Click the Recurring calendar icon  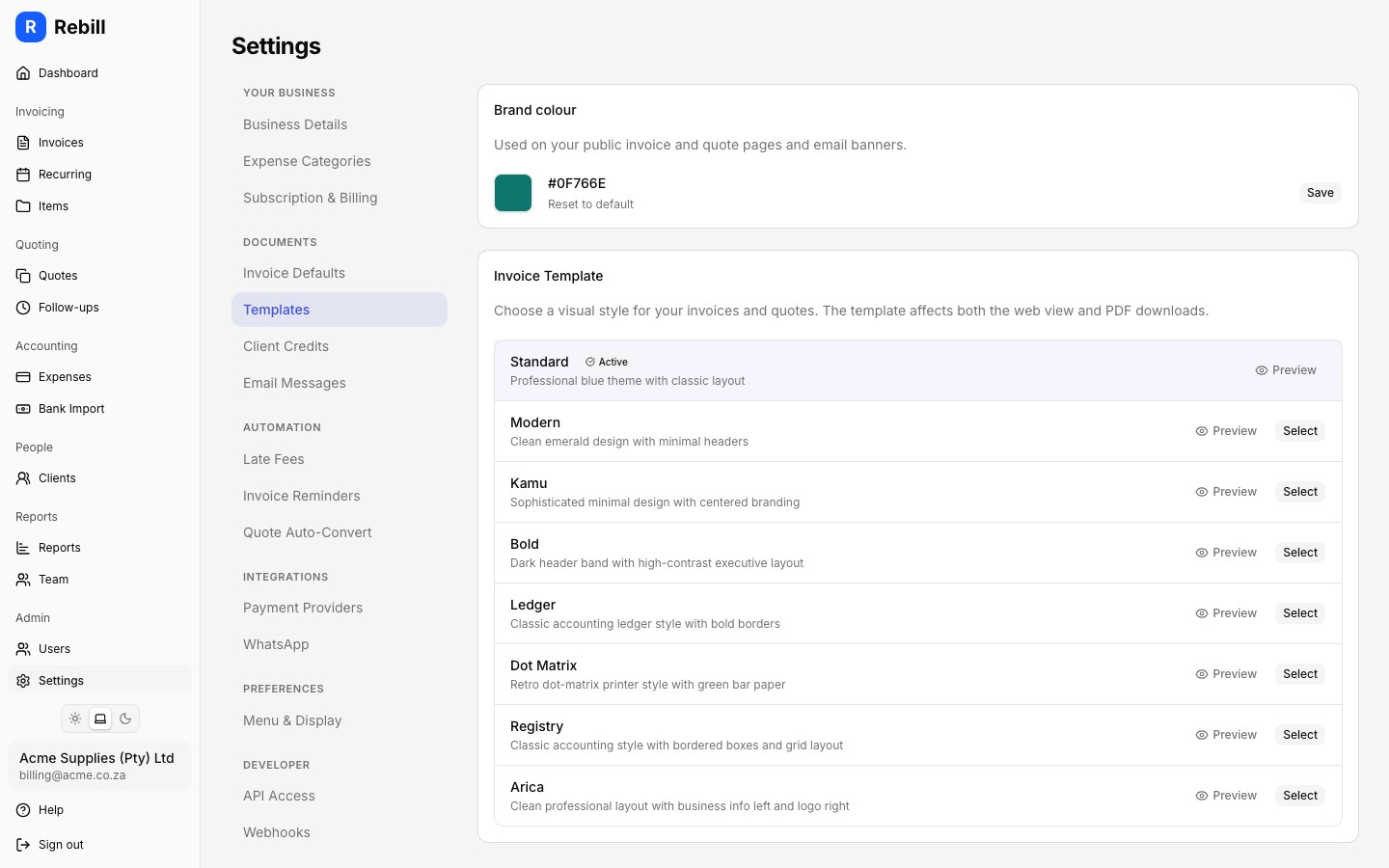(23, 175)
